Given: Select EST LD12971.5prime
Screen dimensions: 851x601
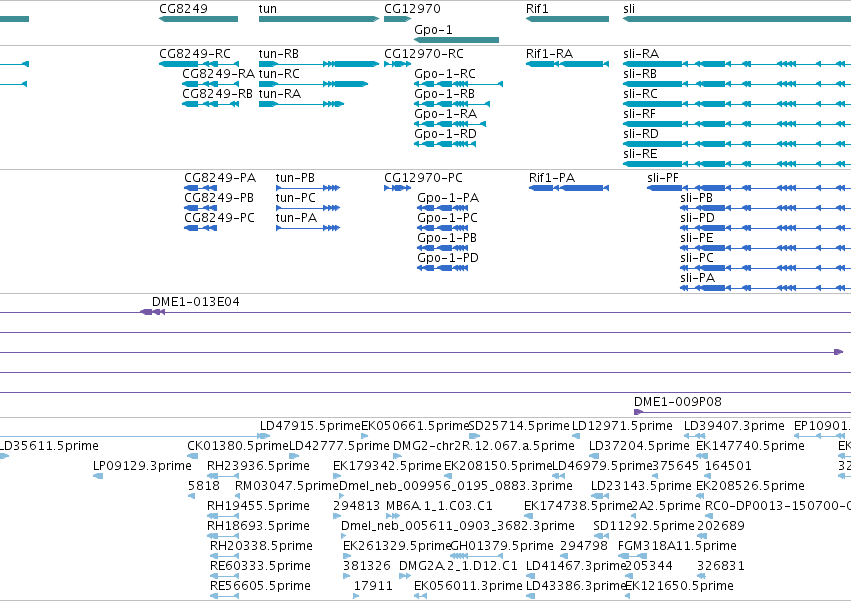Looking at the screenshot, I should [576, 436].
